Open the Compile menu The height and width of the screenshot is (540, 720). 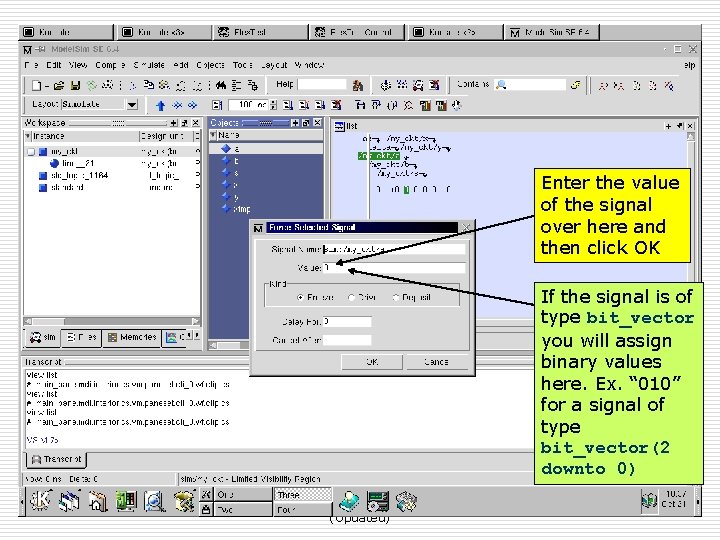point(110,65)
